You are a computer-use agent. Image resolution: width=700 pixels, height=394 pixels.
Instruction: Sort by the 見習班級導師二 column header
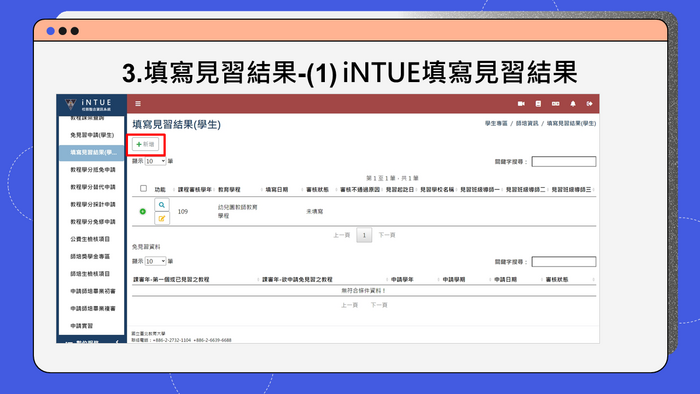pyautogui.click(x=525, y=190)
